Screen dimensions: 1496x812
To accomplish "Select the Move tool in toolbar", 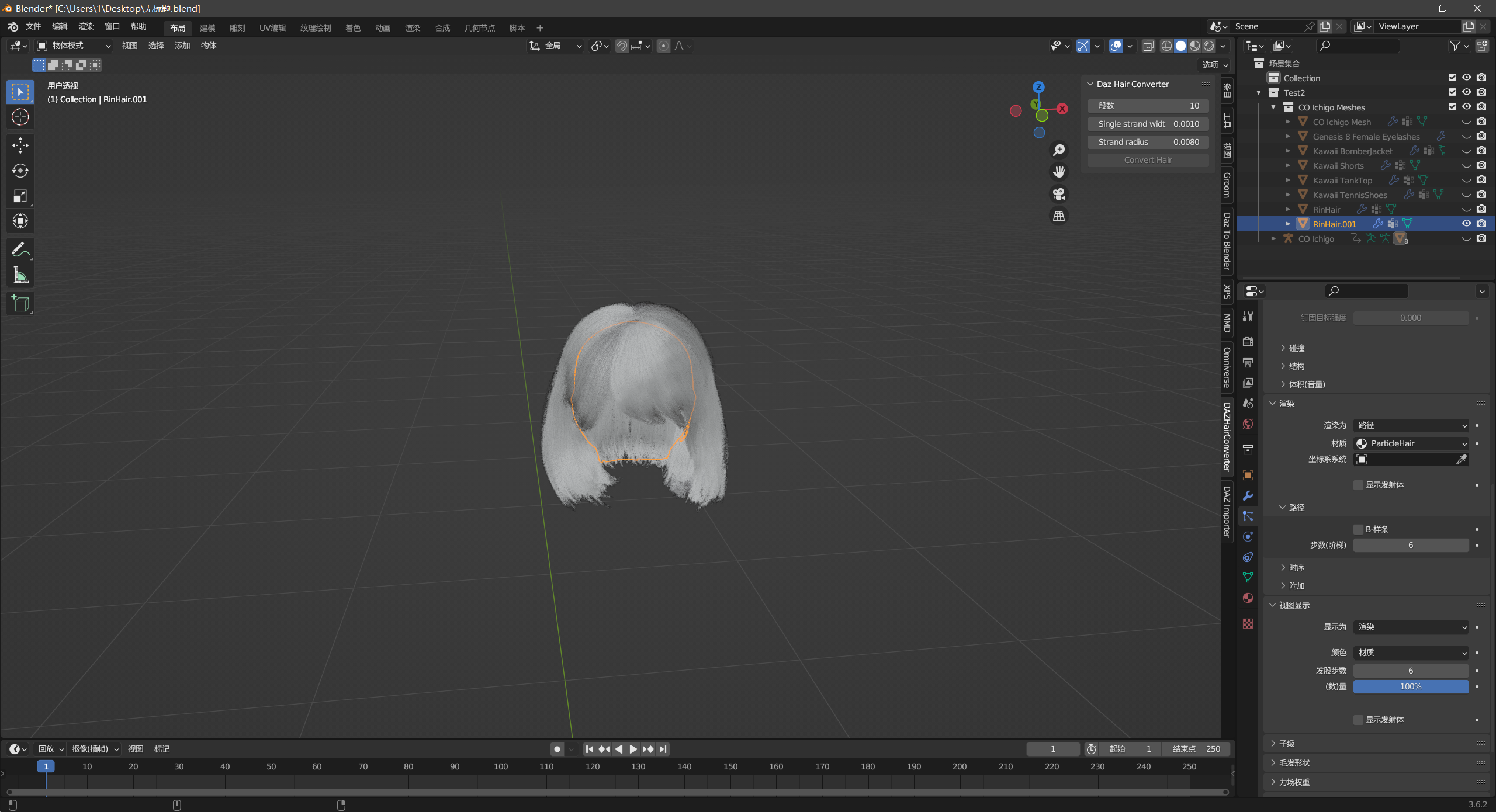I will click(20, 145).
